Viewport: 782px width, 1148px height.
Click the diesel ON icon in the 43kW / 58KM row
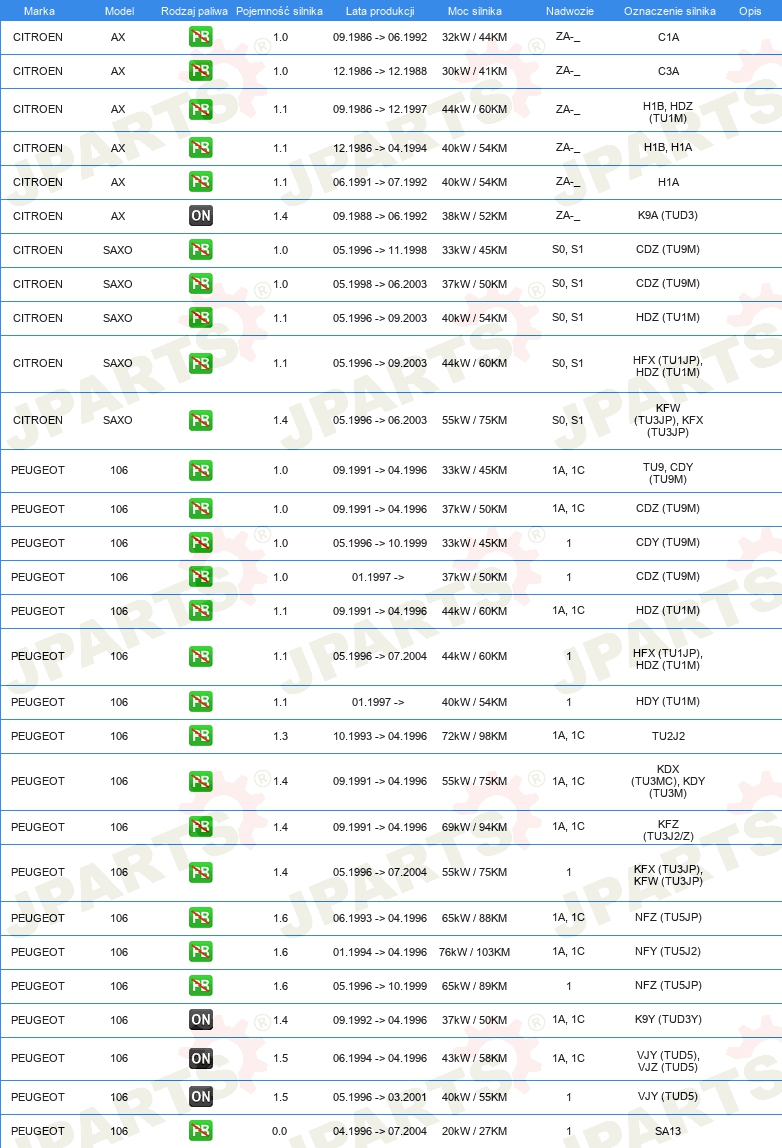coord(201,1058)
